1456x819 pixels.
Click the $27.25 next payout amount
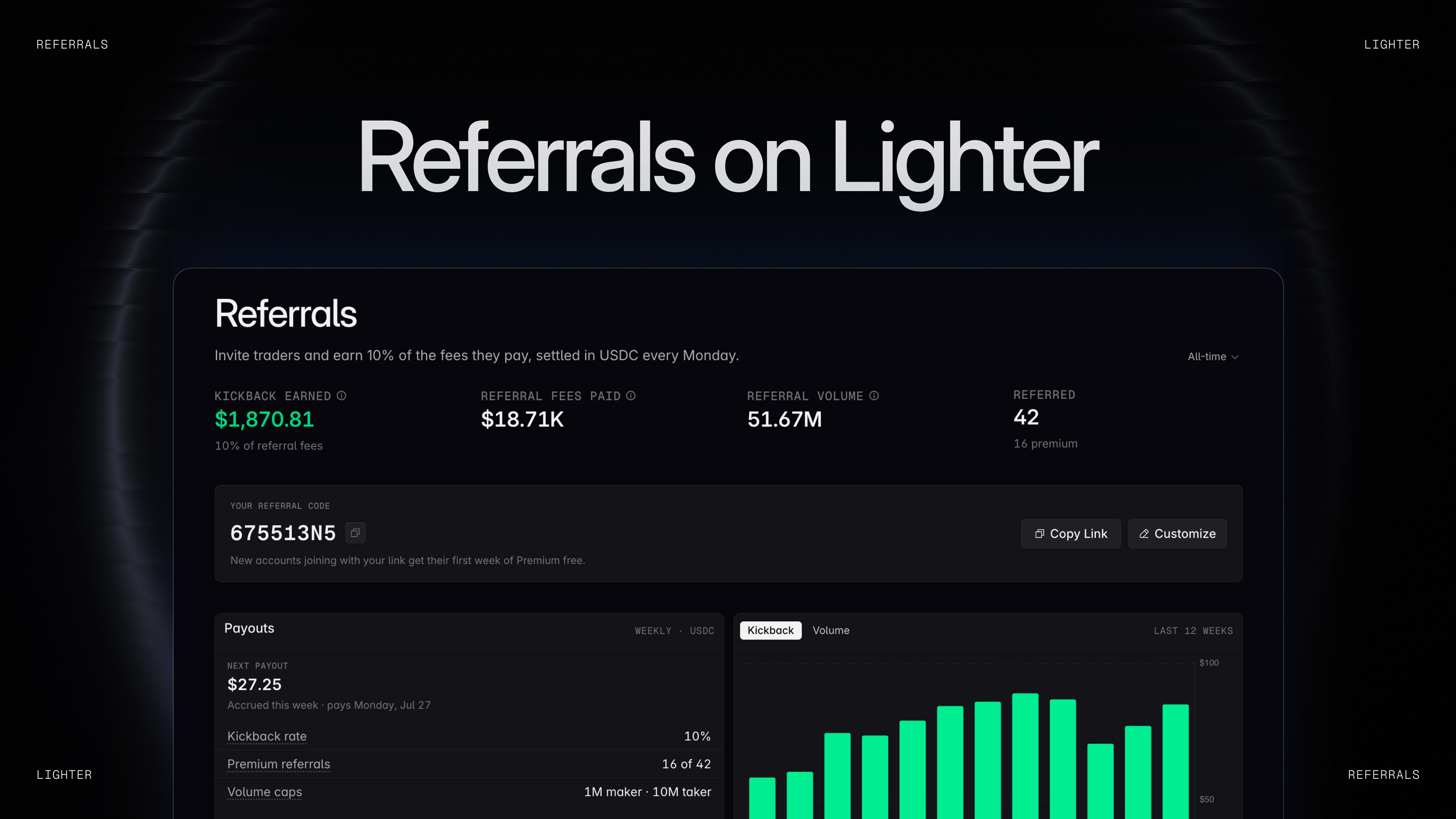254,684
